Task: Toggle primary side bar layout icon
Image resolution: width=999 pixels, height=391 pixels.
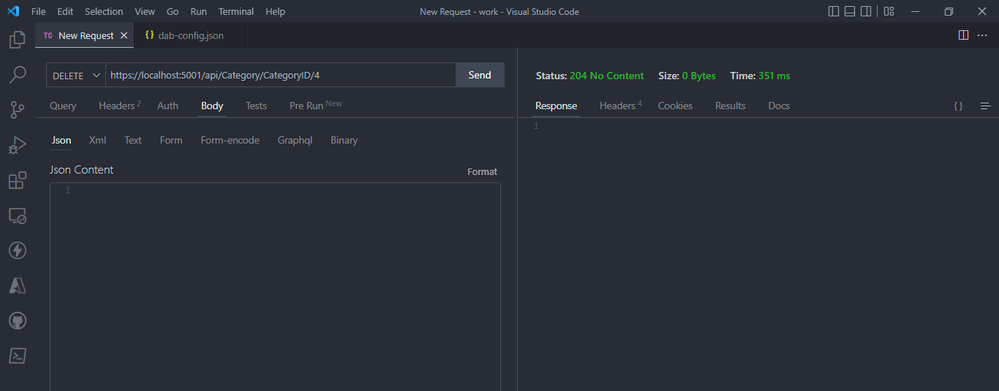Action: tap(833, 11)
